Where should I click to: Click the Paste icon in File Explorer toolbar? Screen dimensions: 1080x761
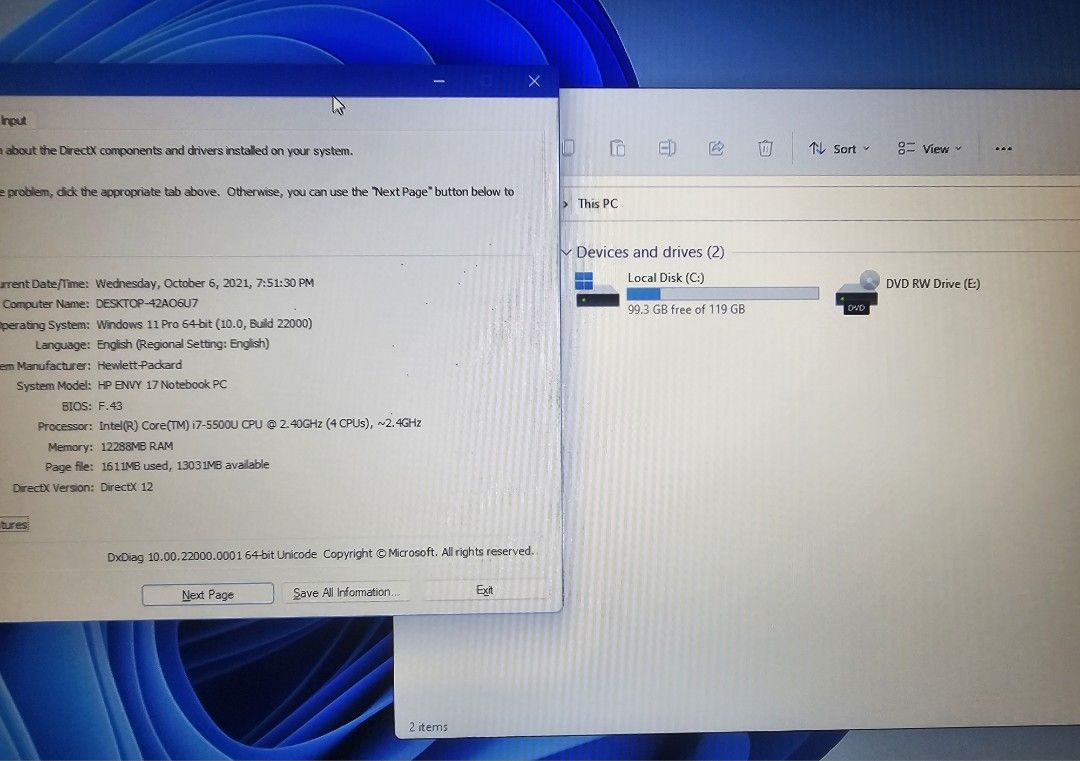click(x=618, y=148)
